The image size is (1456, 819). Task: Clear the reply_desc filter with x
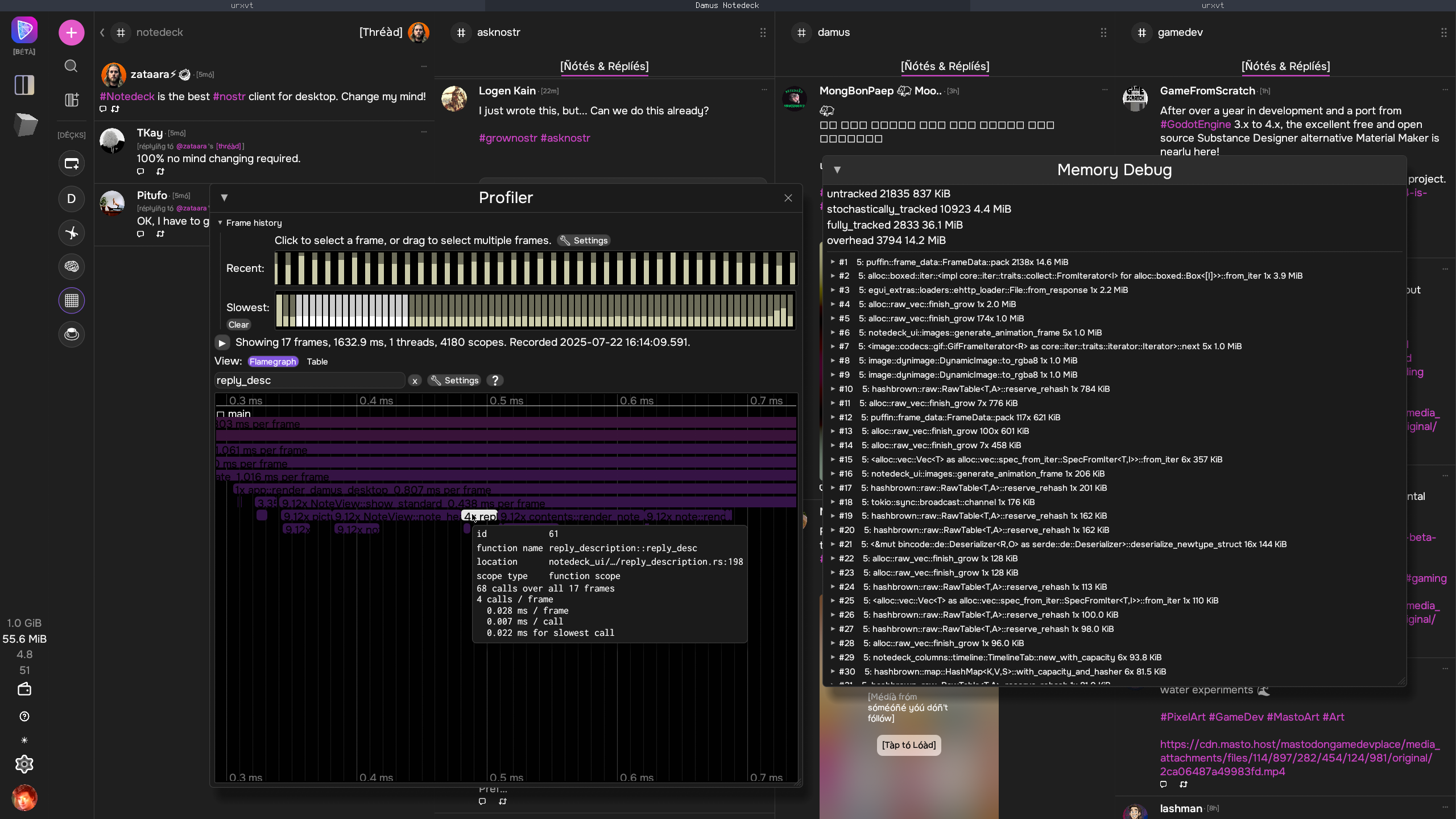click(x=415, y=381)
